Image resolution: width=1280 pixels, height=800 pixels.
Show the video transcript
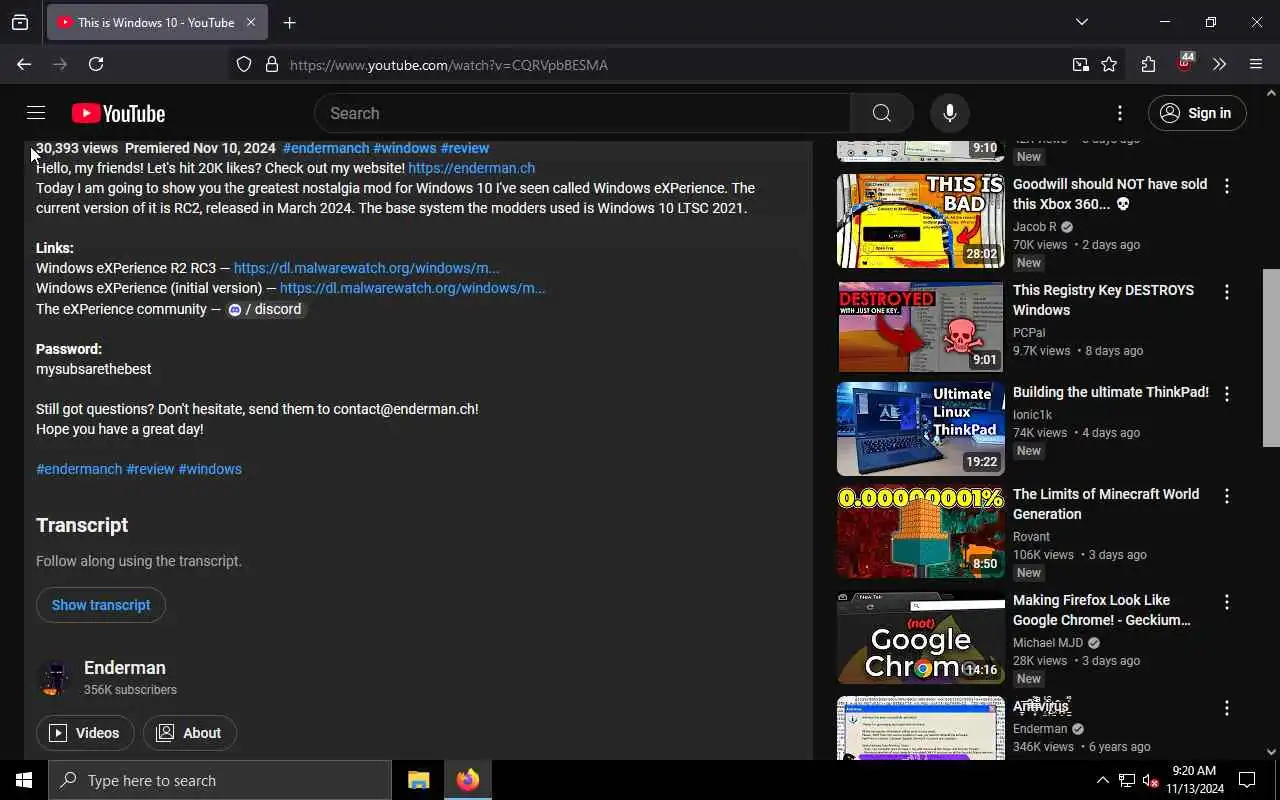[101, 605]
